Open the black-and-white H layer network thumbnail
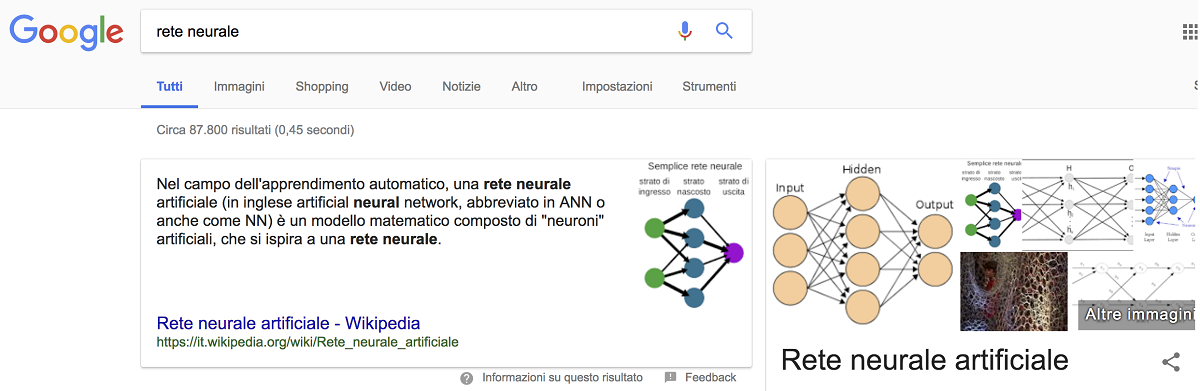Screen dimensions: 1200x391 1078,204
